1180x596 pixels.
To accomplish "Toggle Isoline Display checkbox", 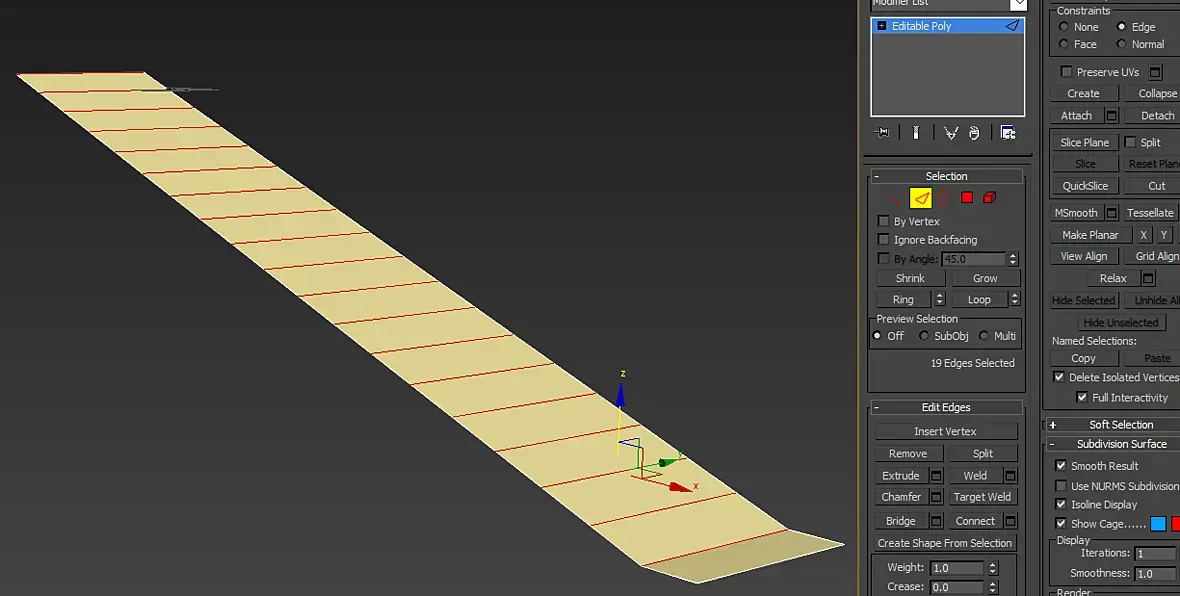I will 1061,504.
